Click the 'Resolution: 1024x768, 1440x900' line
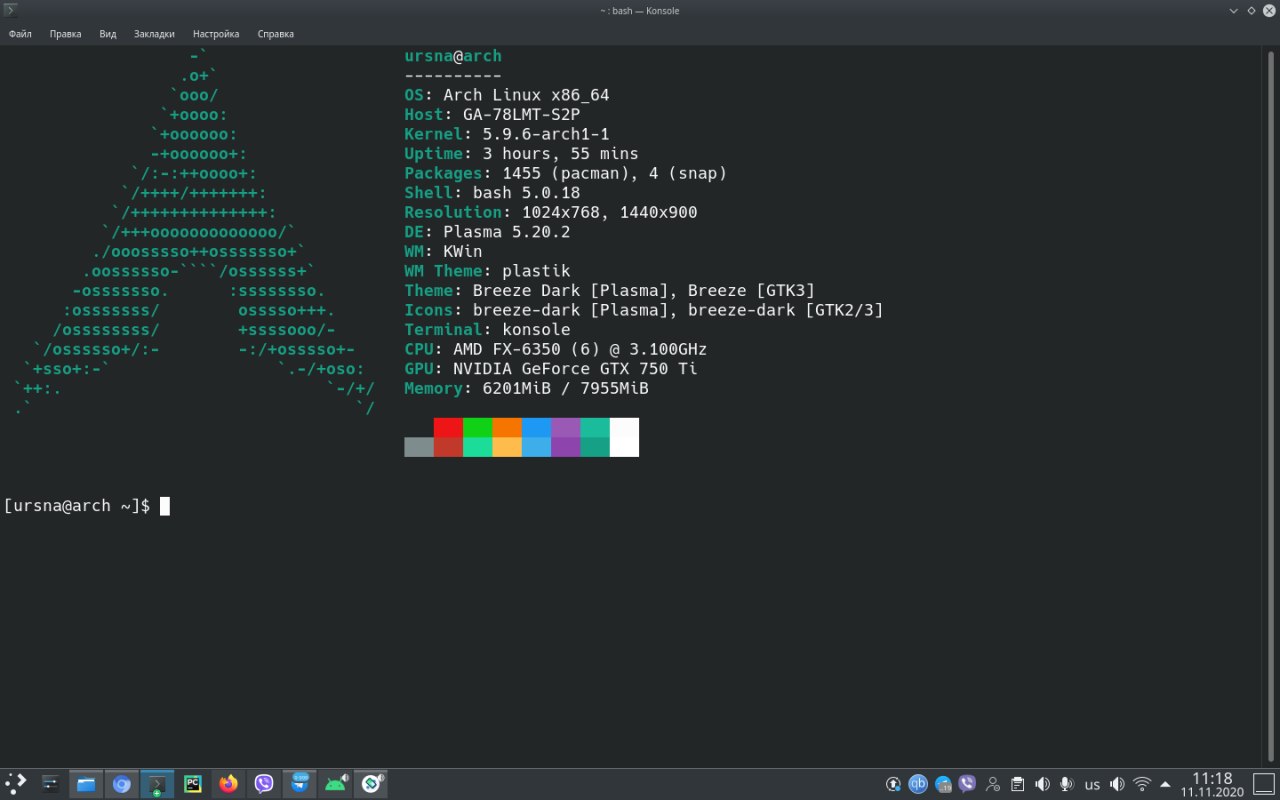Image resolution: width=1280 pixels, height=800 pixels. point(551,212)
